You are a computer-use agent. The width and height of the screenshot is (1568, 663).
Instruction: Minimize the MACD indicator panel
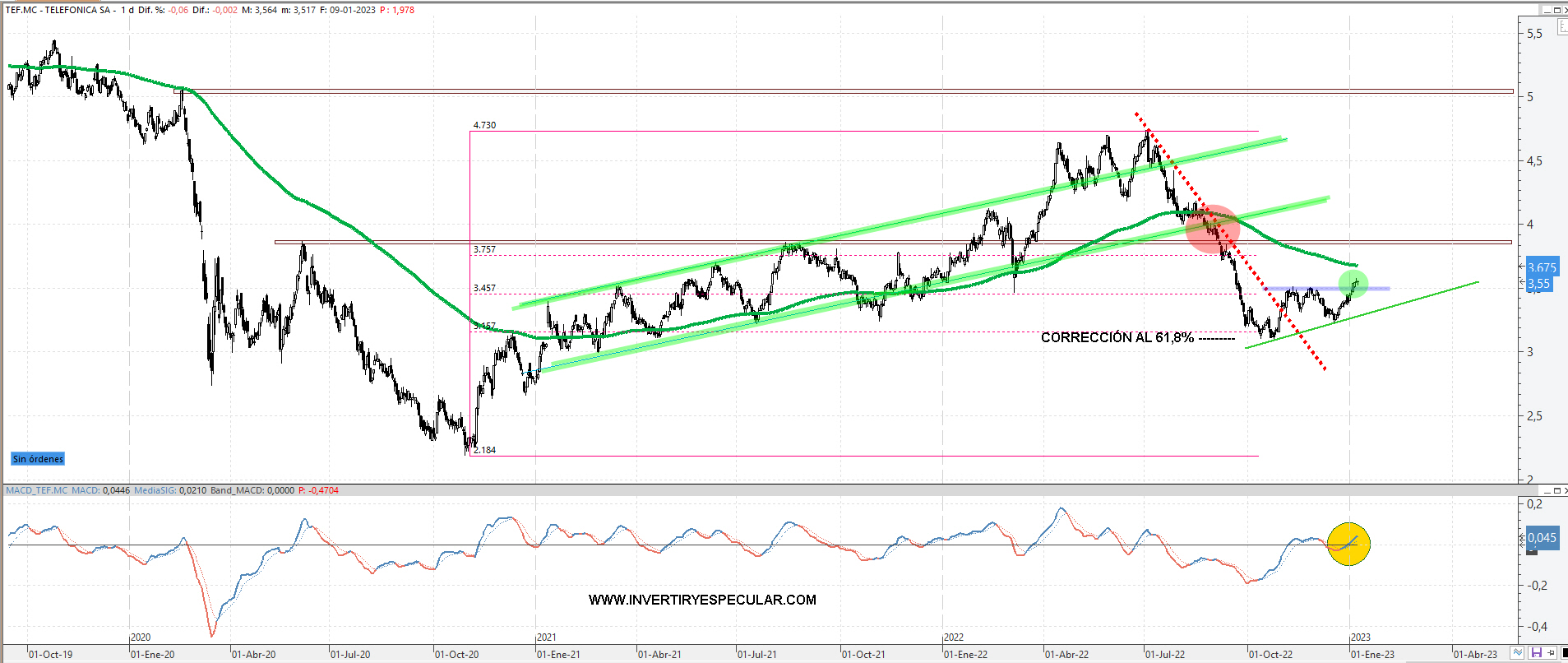pos(1546,490)
